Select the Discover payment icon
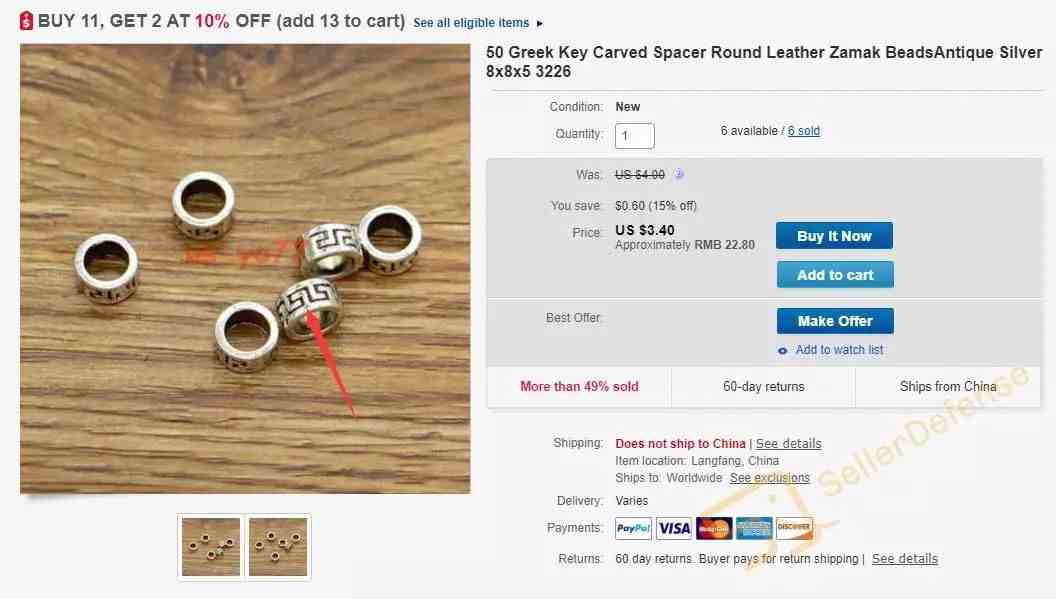Viewport: 1056px width, 599px height. point(794,528)
